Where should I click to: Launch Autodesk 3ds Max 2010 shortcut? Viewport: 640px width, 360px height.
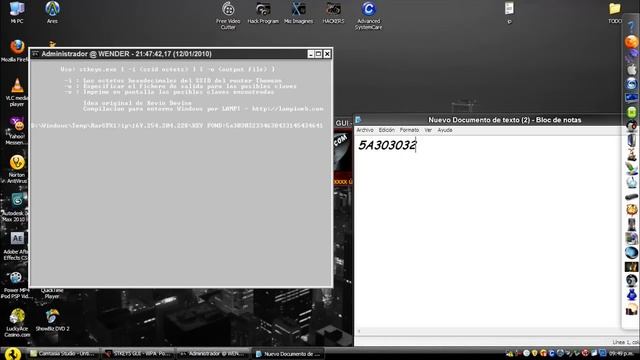(16, 207)
